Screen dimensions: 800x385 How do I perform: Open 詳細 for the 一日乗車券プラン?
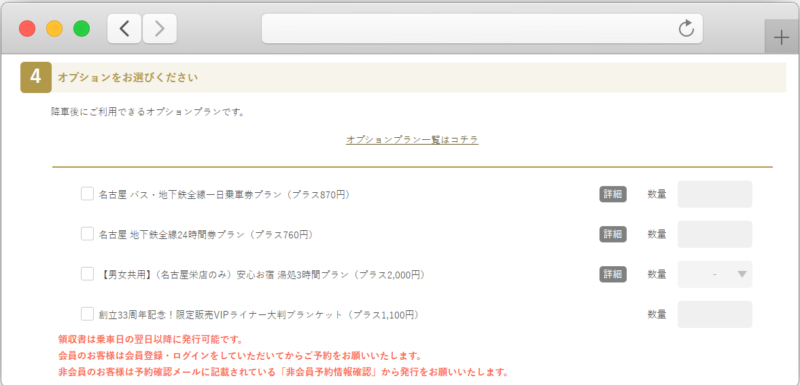coord(613,194)
